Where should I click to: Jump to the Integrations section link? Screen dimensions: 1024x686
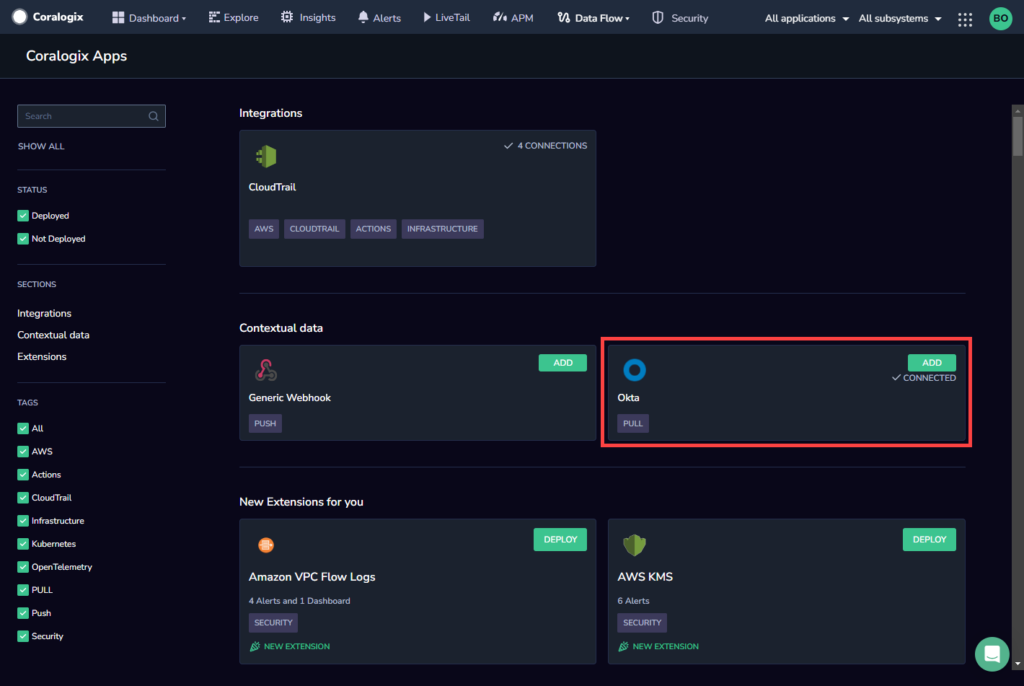[44, 314]
